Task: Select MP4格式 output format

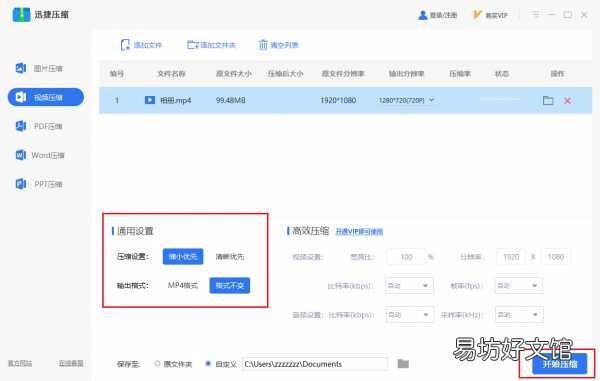Action: tap(183, 285)
